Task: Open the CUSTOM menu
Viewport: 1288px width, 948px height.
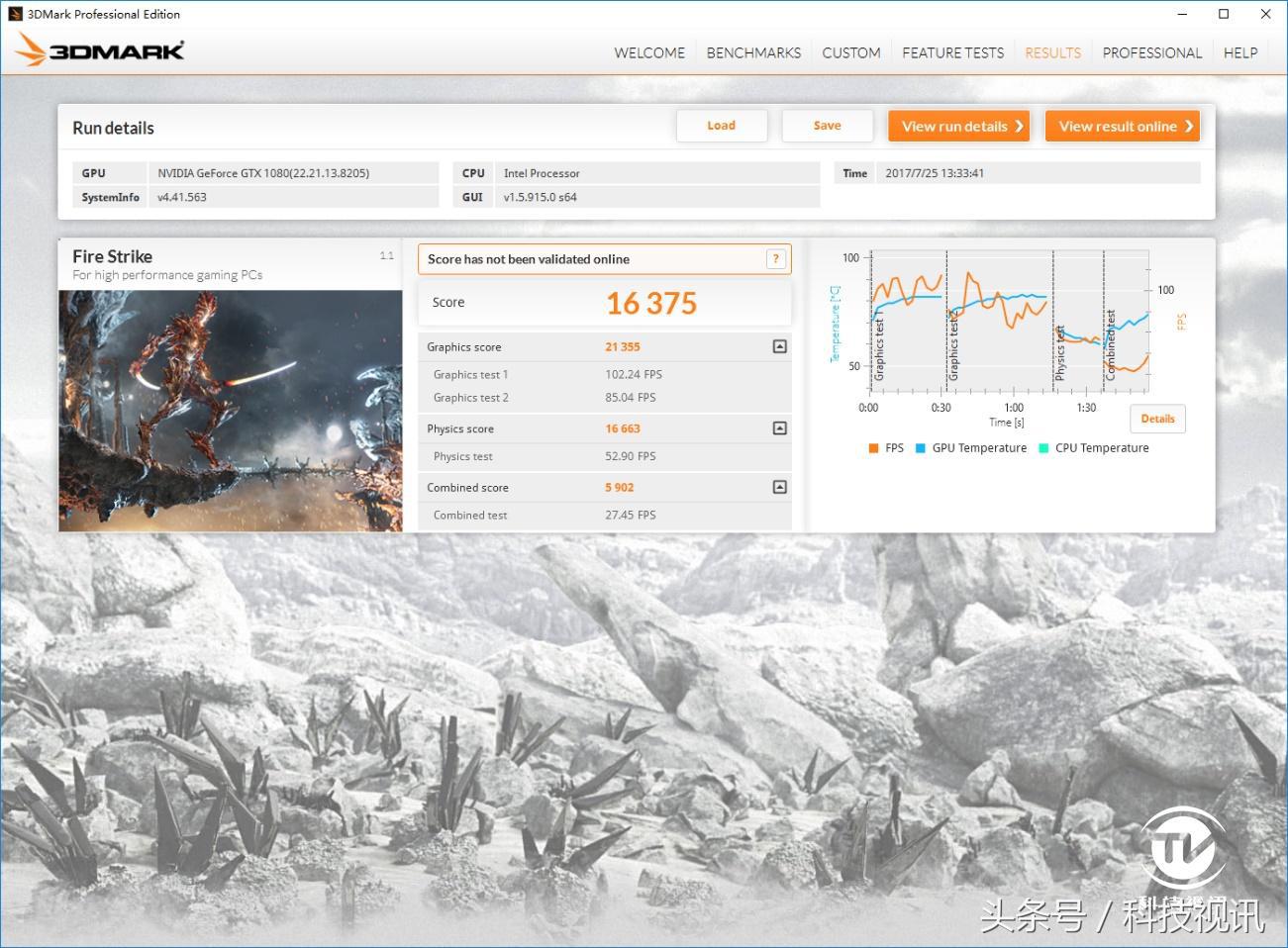Action: pyautogui.click(x=850, y=52)
